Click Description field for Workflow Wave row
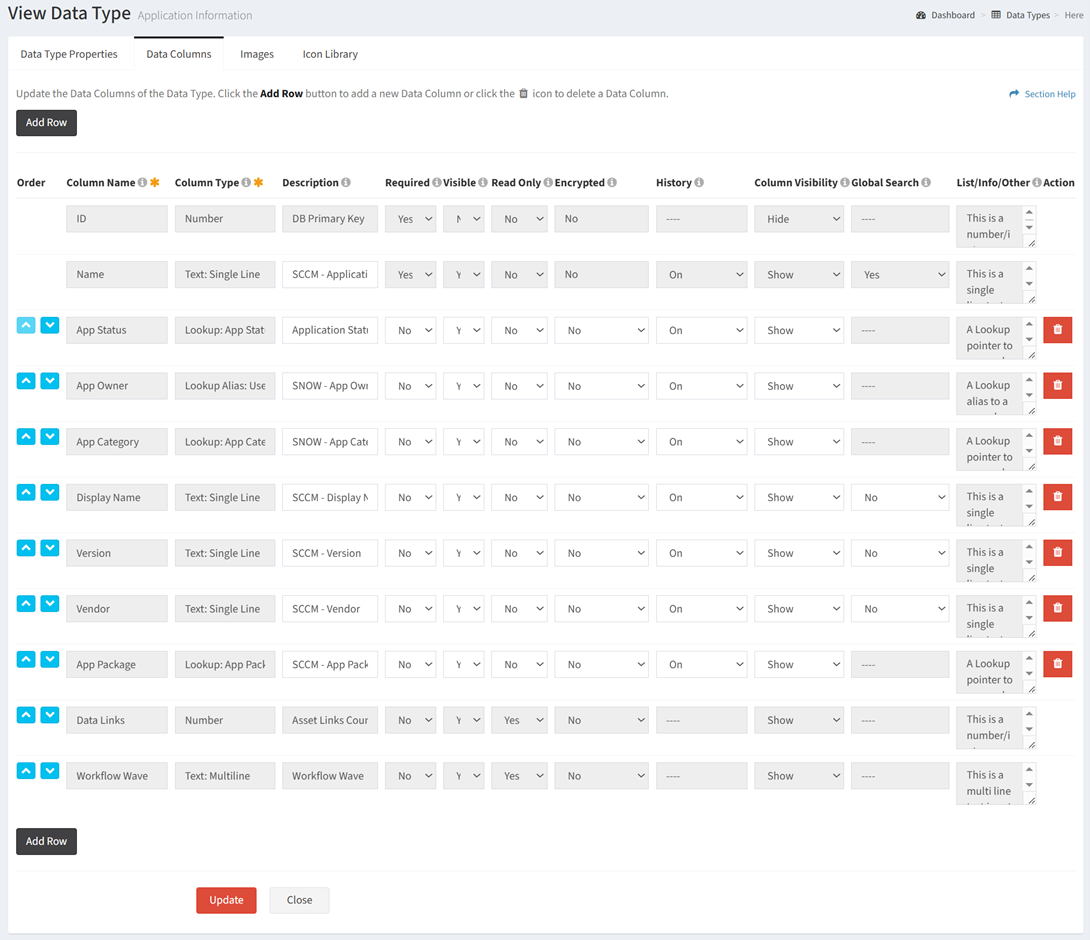Image resolution: width=1090 pixels, height=940 pixels. [330, 776]
